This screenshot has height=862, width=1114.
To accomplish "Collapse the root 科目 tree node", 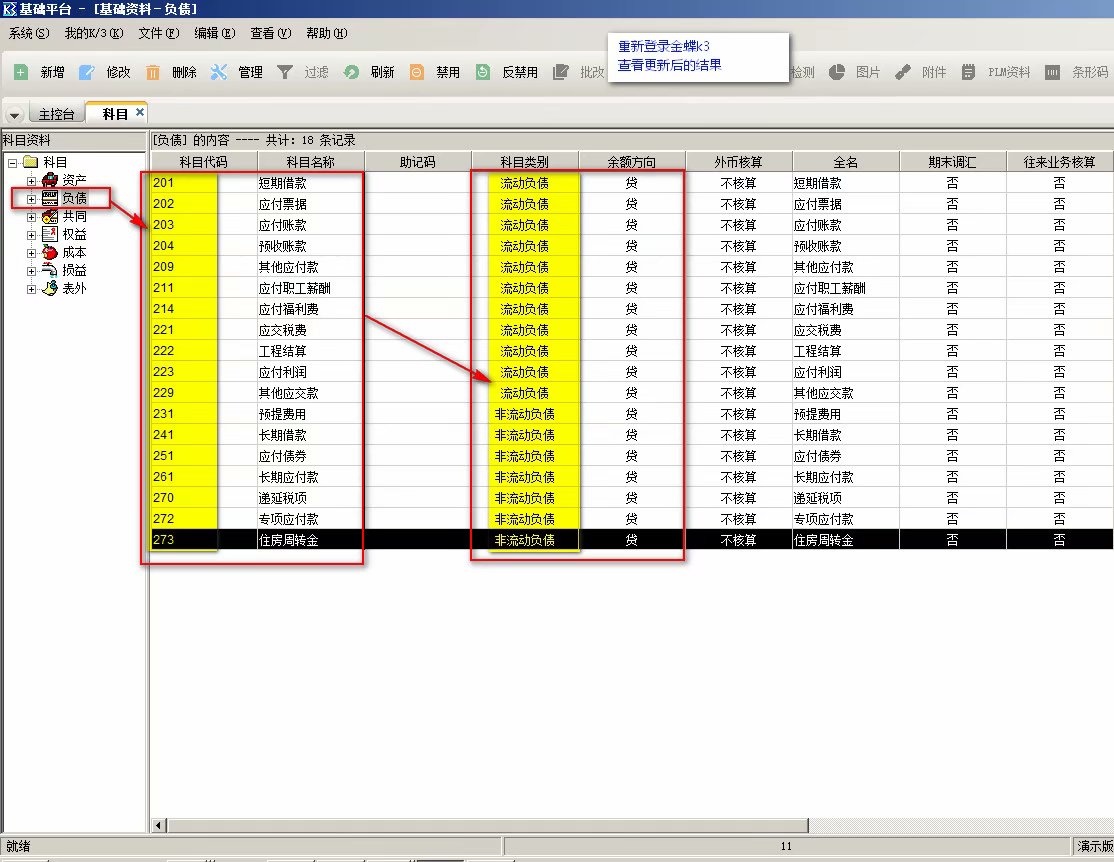I will pos(12,163).
